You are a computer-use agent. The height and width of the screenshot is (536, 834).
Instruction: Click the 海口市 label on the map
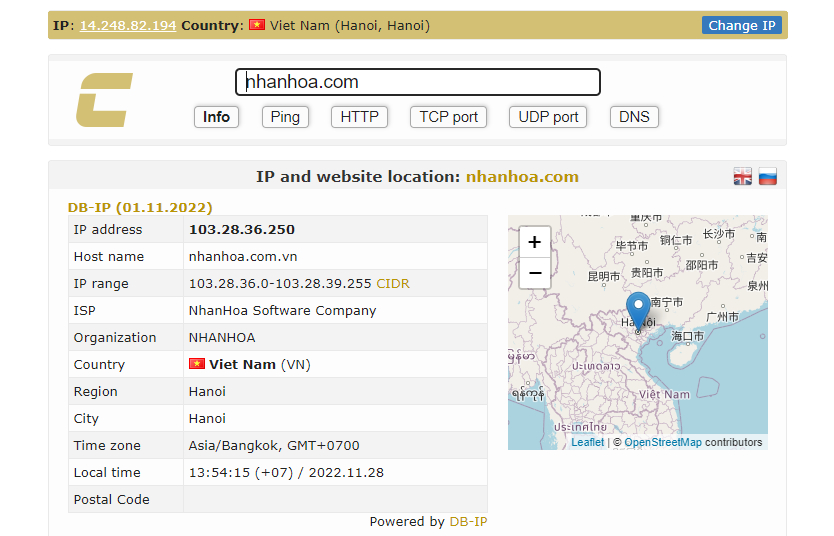(x=687, y=336)
